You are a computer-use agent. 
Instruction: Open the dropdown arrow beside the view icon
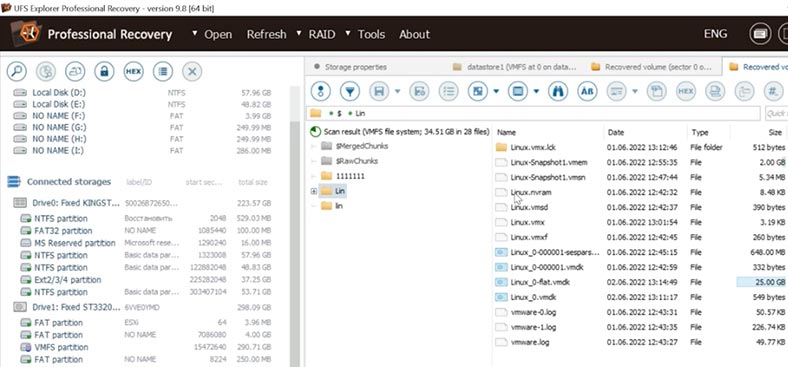point(536,91)
